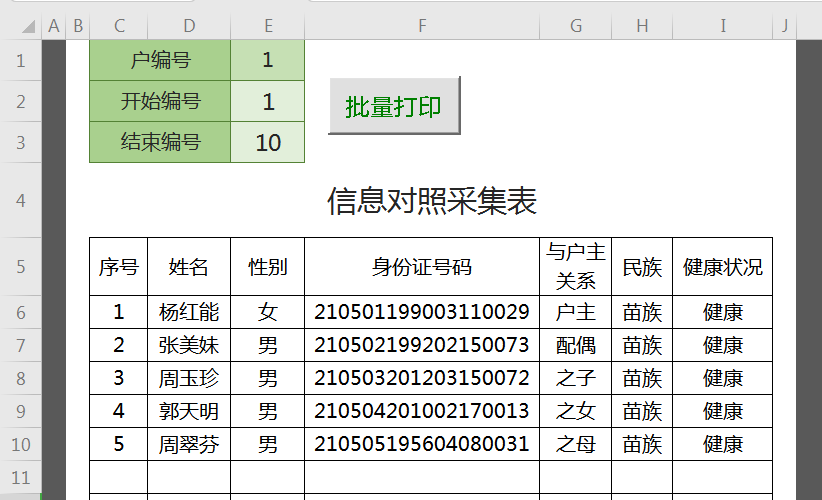
Task: Click the 户编号 label cell
Action: pyautogui.click(x=160, y=60)
